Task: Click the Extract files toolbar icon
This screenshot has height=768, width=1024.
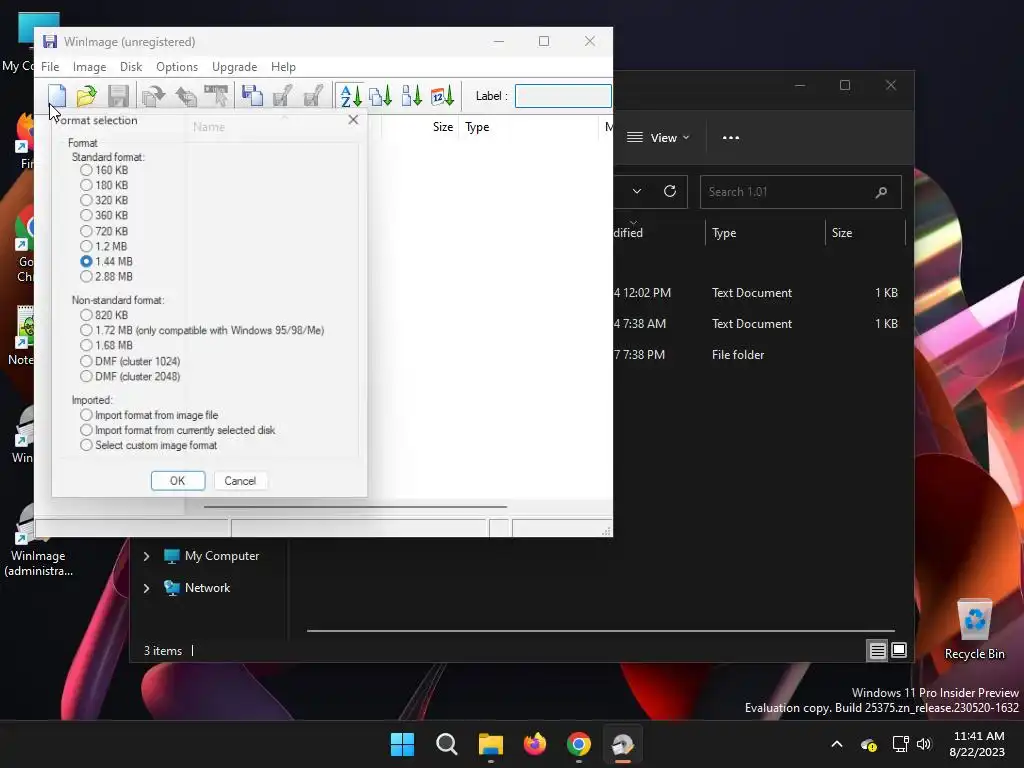Action: pos(153,96)
